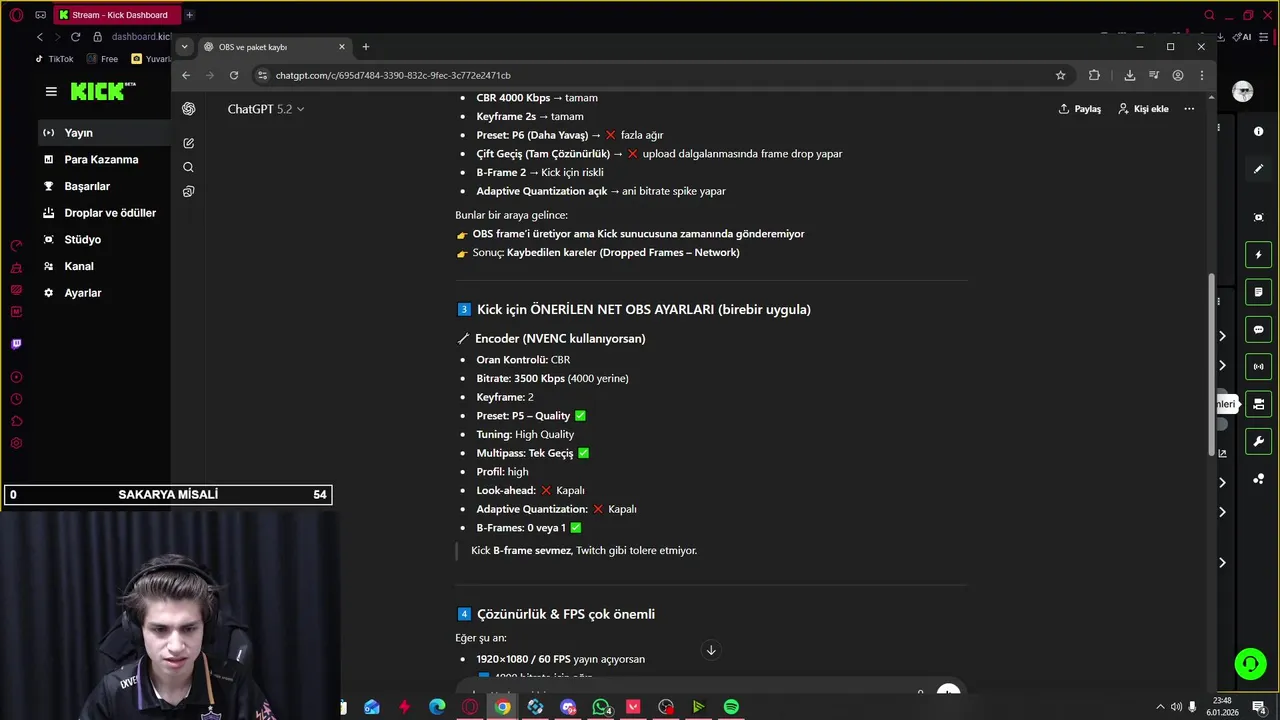Open Kick green support chat bubble
This screenshot has width=1280, height=720.
pyautogui.click(x=1250, y=664)
